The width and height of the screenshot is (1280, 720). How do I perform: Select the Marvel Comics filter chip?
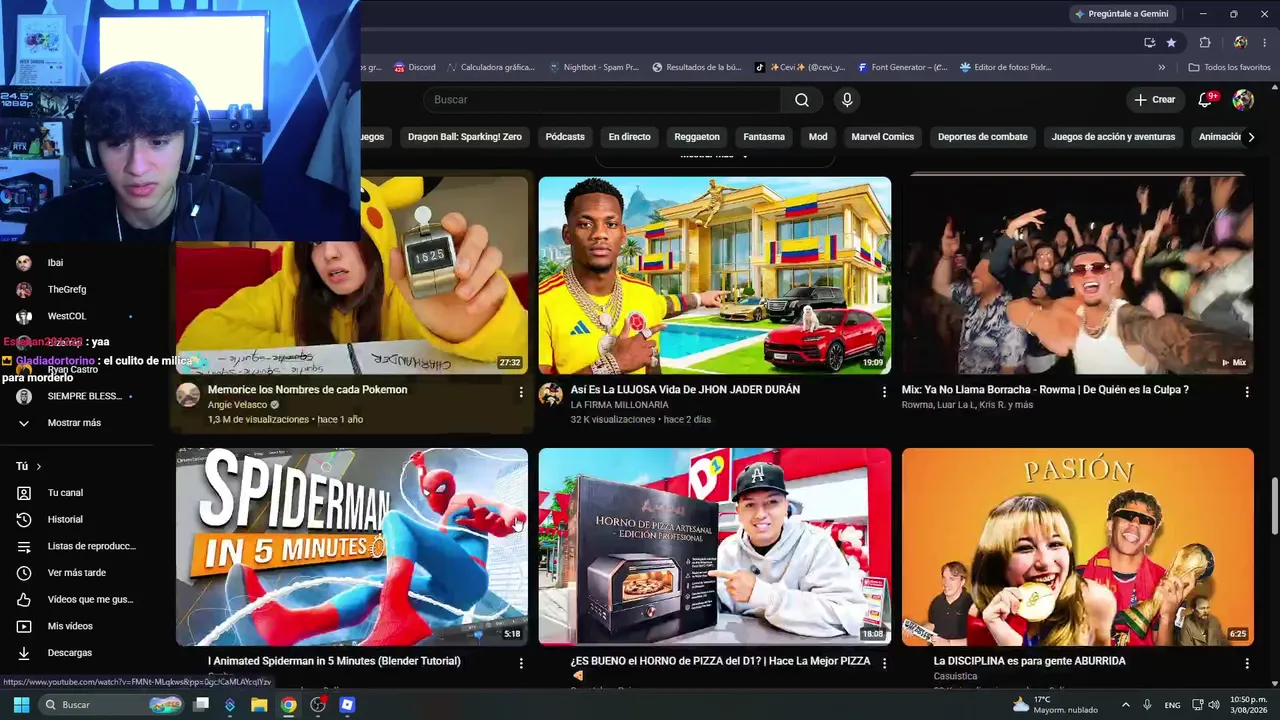883,137
